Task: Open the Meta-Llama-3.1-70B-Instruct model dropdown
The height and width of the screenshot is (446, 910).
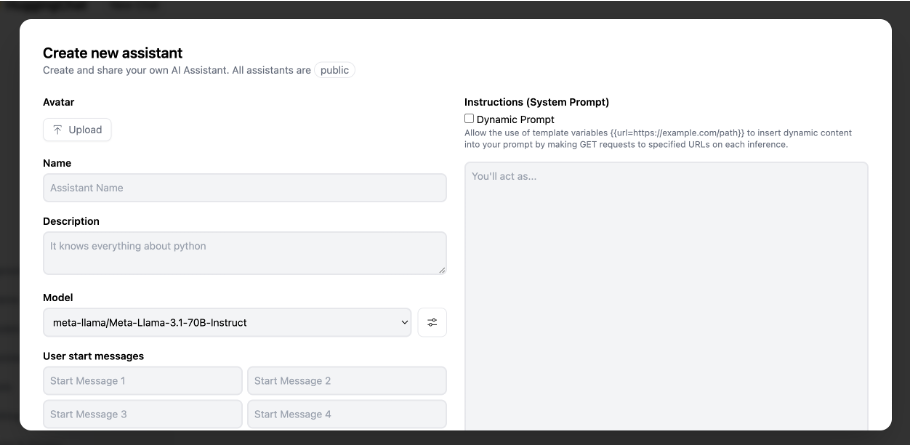Action: tap(227, 322)
